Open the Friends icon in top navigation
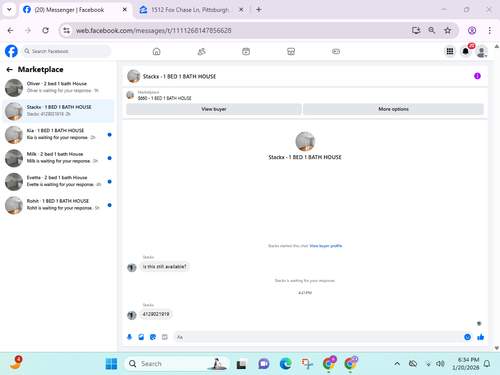The image size is (500, 375). coord(201,51)
